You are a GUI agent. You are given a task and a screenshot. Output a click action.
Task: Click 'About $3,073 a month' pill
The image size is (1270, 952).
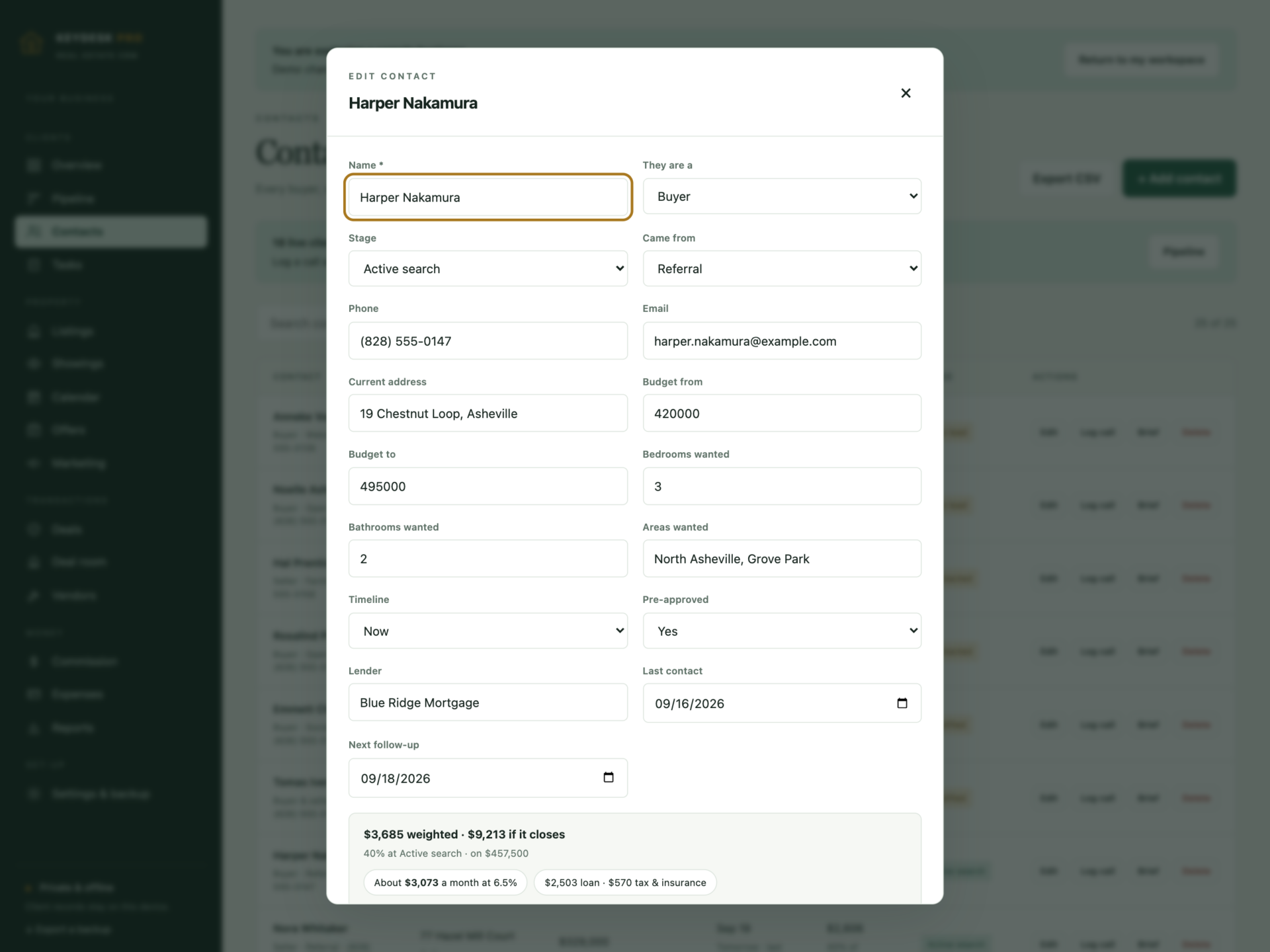pyautogui.click(x=445, y=883)
